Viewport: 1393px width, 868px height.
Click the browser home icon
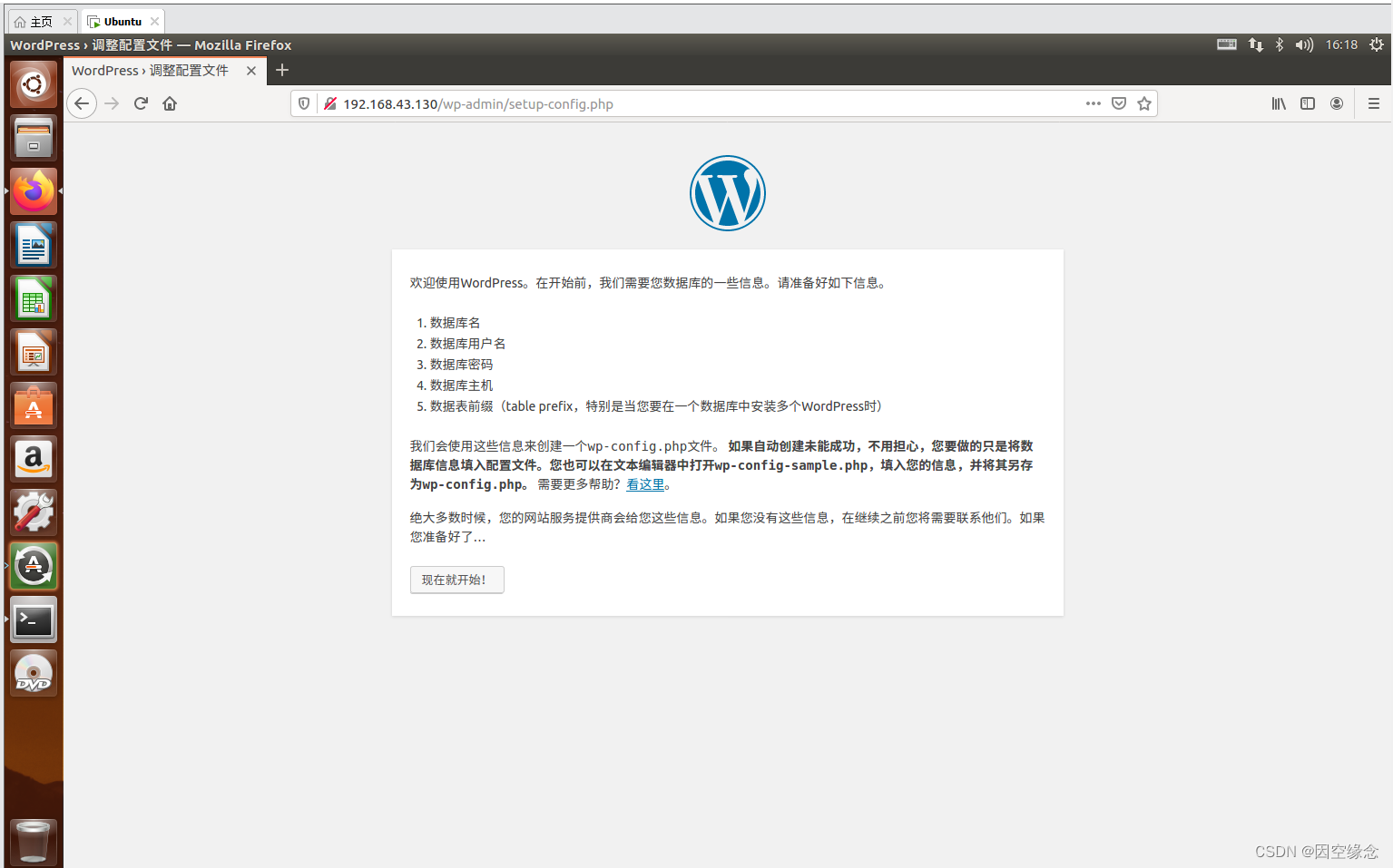tap(169, 103)
